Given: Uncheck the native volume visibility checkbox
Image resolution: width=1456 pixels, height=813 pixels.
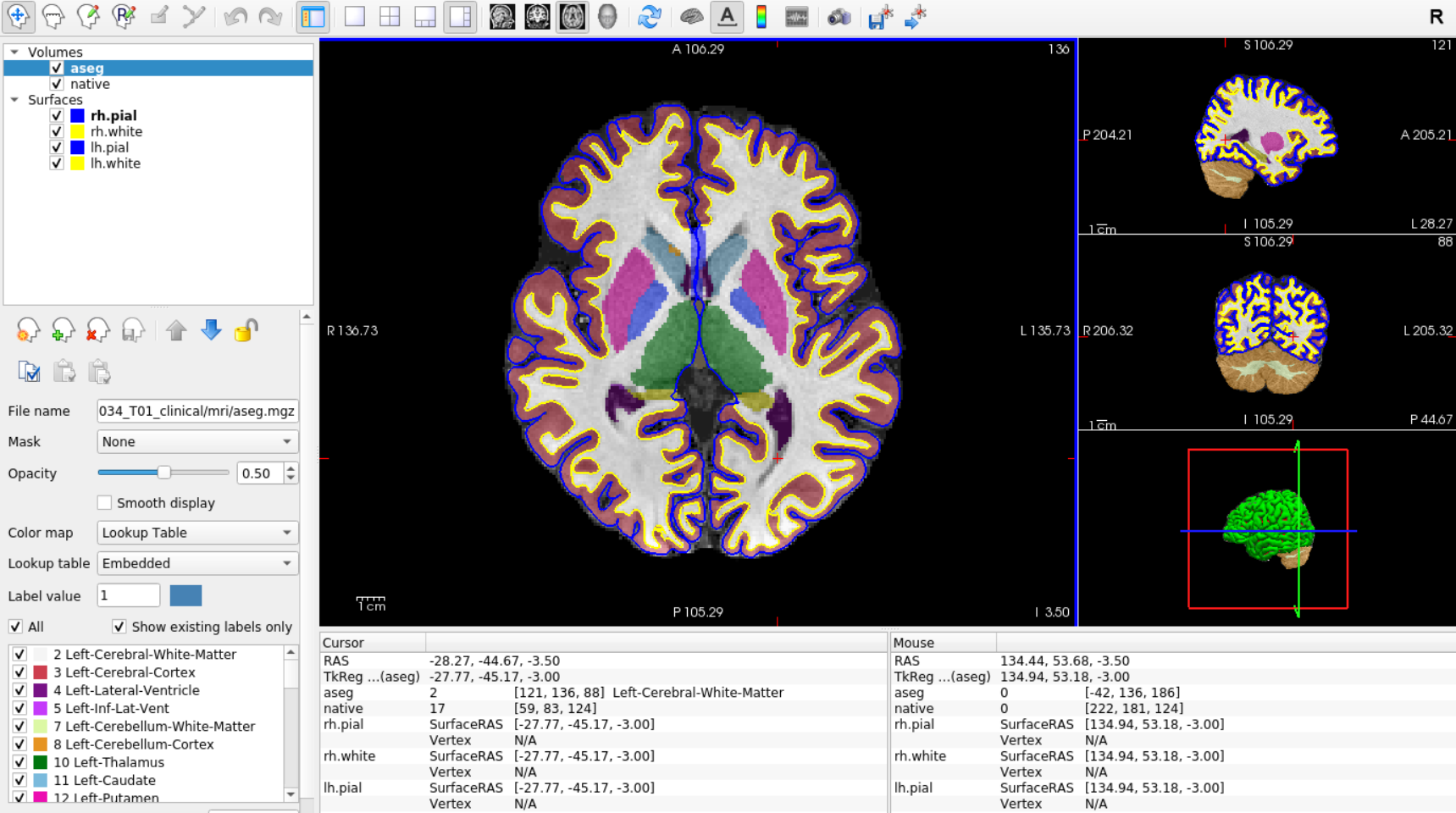Looking at the screenshot, I should [x=57, y=84].
